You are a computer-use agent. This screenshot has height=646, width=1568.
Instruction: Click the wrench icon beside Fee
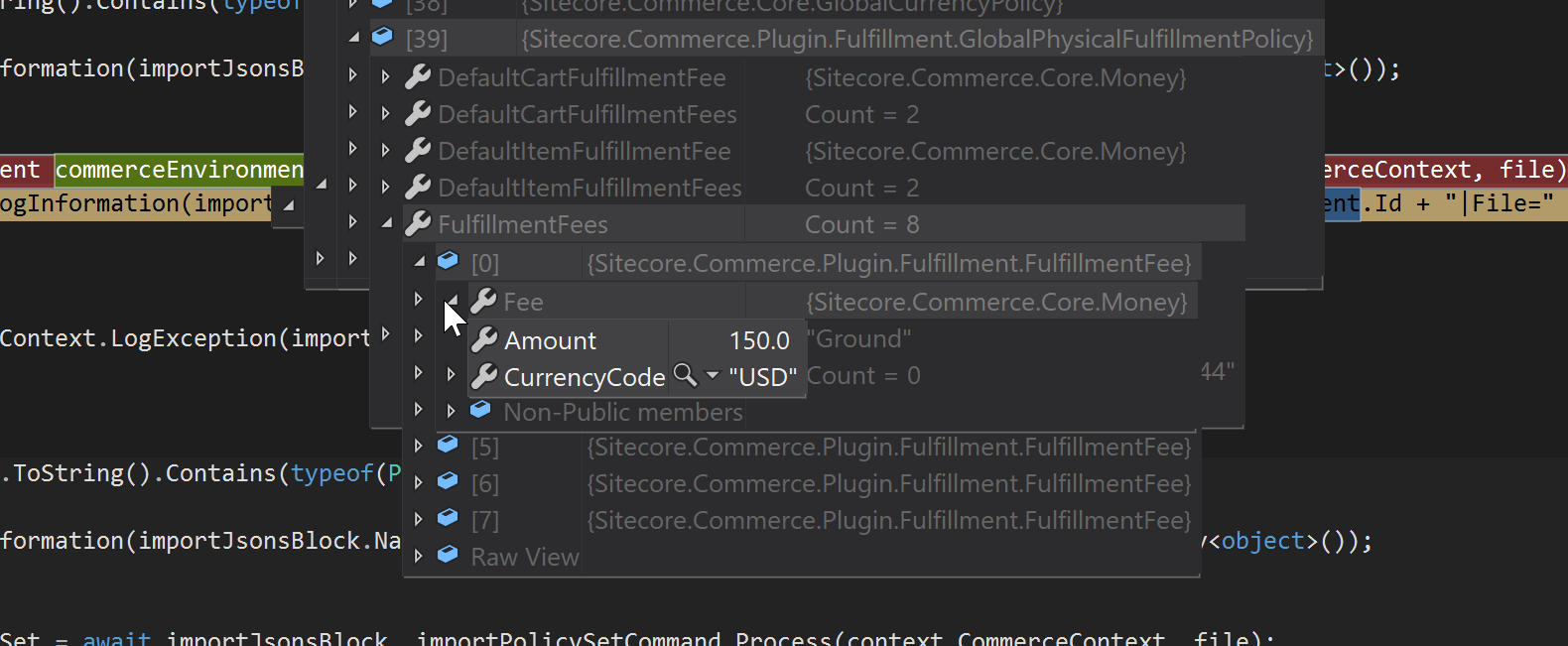tap(483, 301)
